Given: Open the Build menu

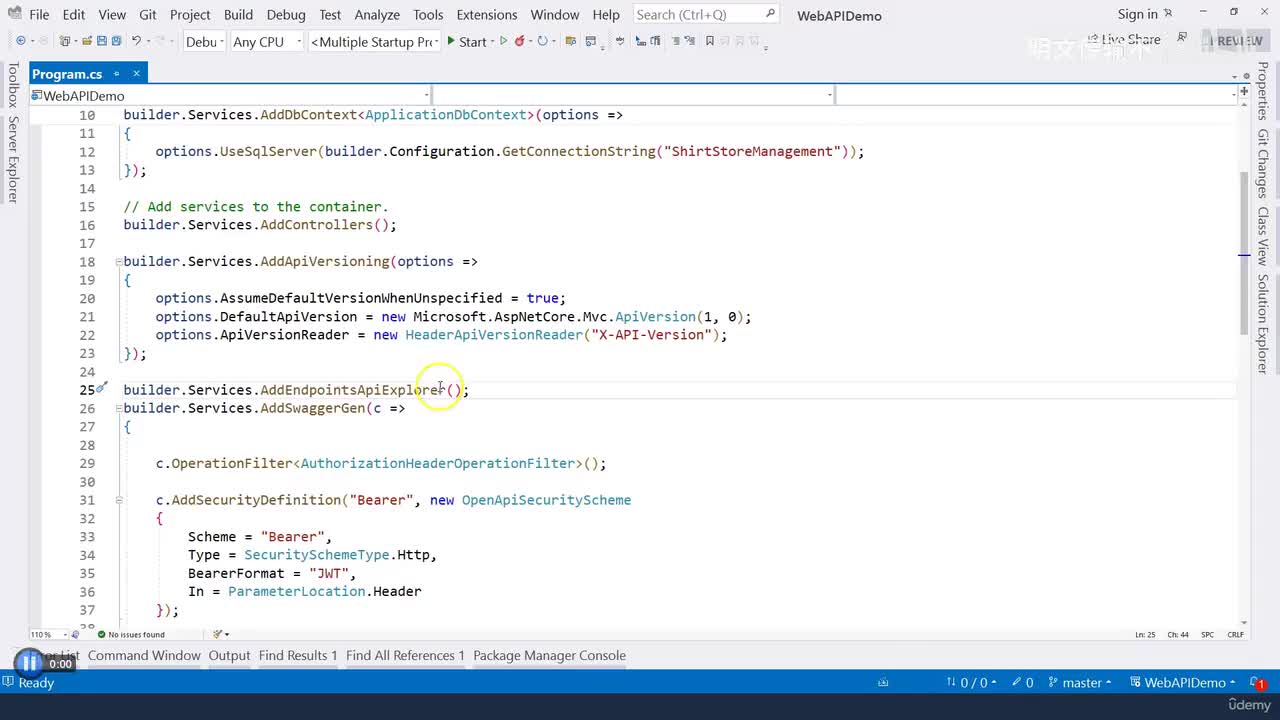Looking at the screenshot, I should (x=238, y=14).
